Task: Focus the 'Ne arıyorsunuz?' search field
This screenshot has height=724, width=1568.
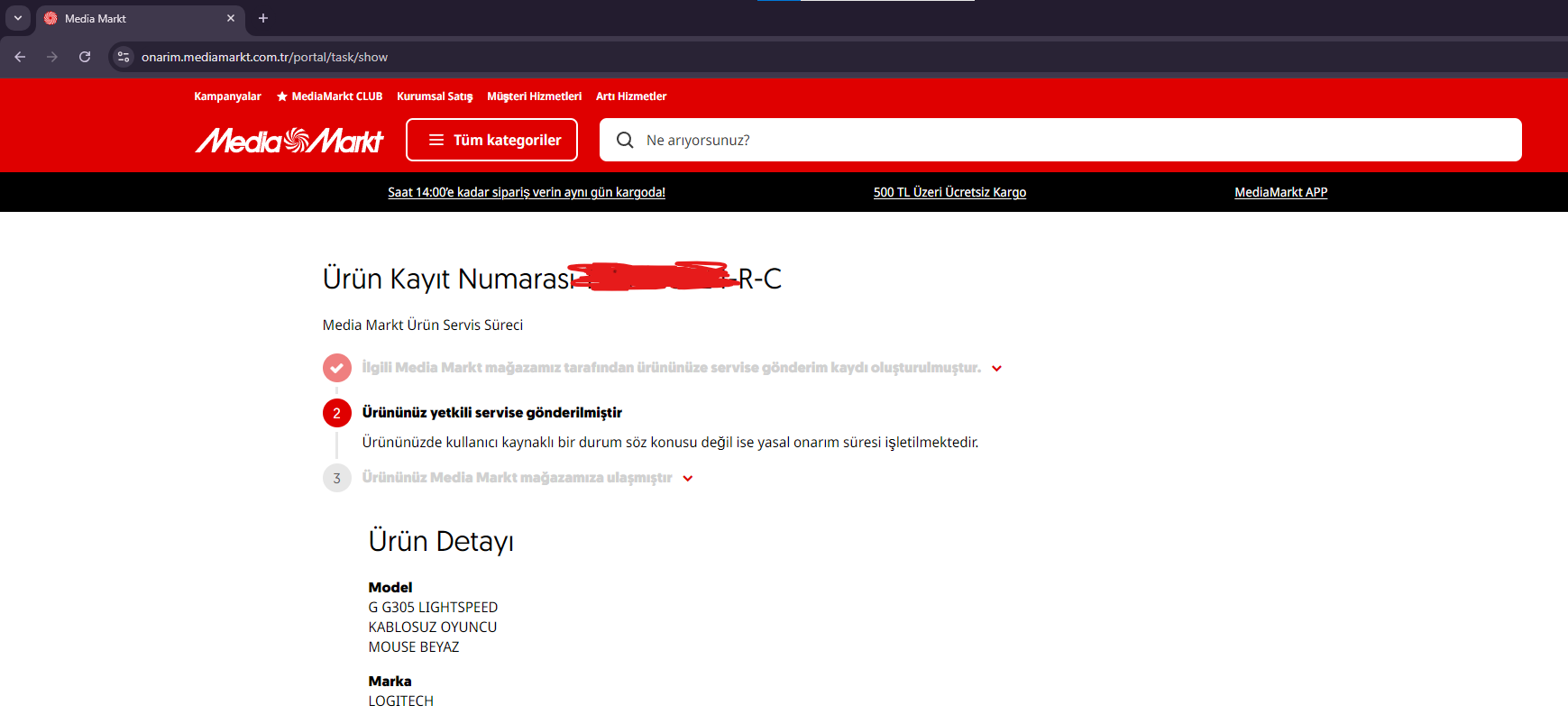Action: pos(1060,140)
